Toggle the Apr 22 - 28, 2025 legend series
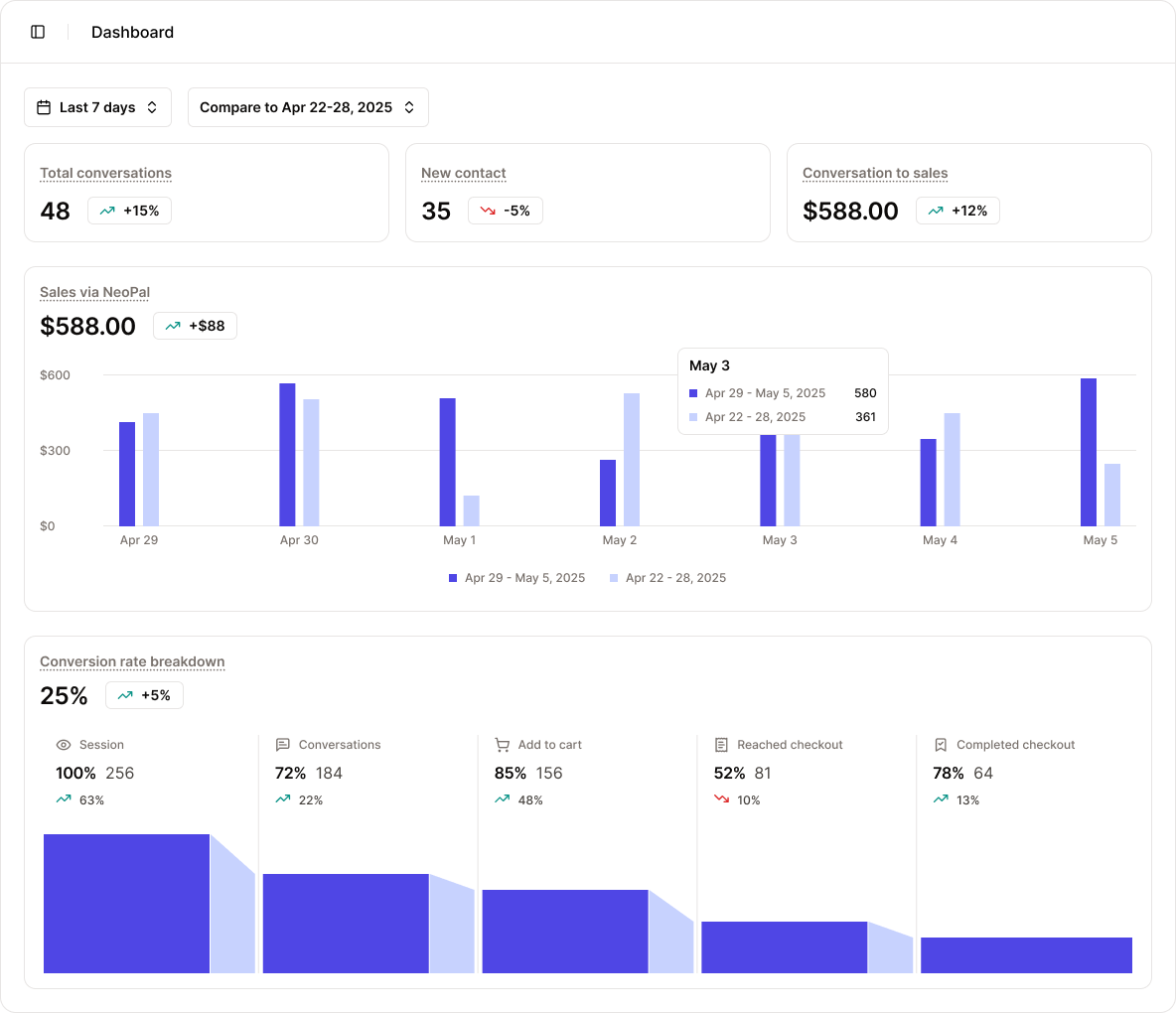This screenshot has height=1013, width=1176. pyautogui.click(x=667, y=577)
